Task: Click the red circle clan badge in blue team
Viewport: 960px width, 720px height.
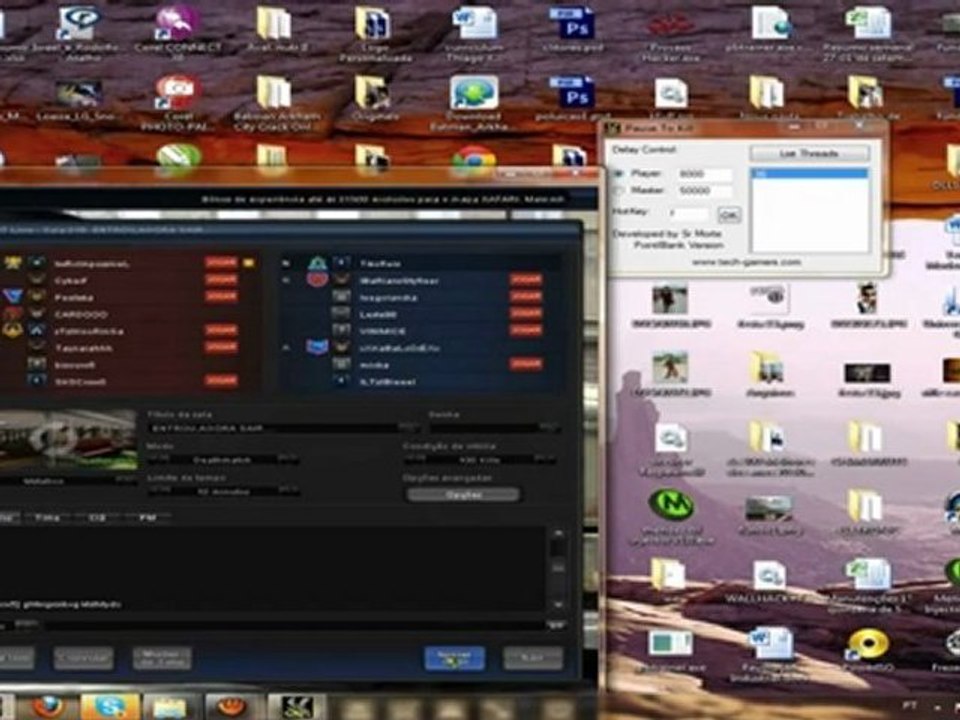Action: [317, 280]
